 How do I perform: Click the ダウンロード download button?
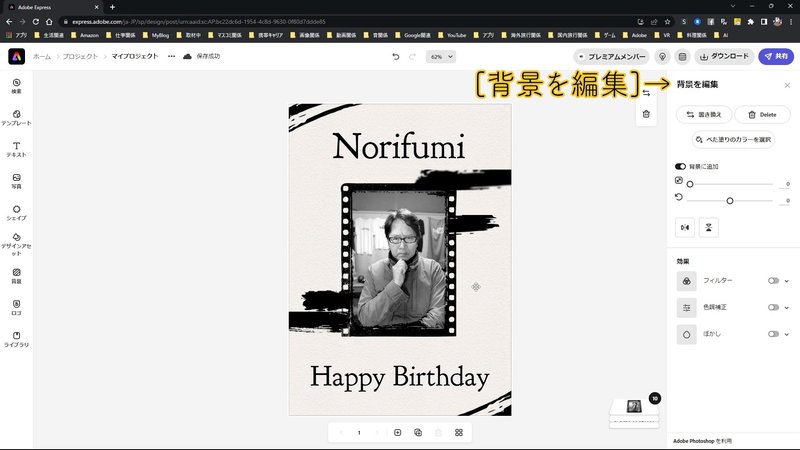[724, 57]
